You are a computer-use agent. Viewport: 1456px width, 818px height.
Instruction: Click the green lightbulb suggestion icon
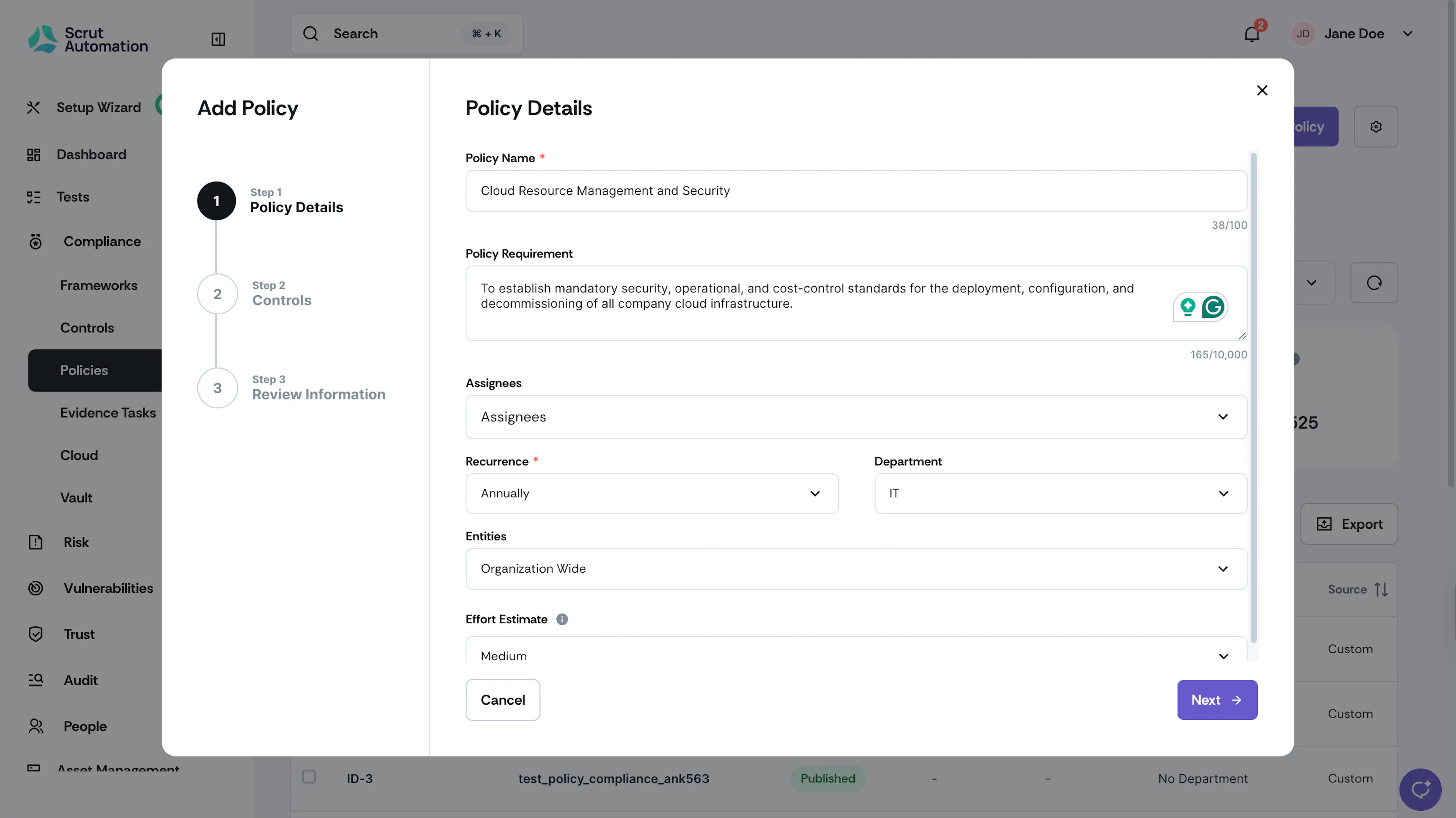click(x=1188, y=307)
